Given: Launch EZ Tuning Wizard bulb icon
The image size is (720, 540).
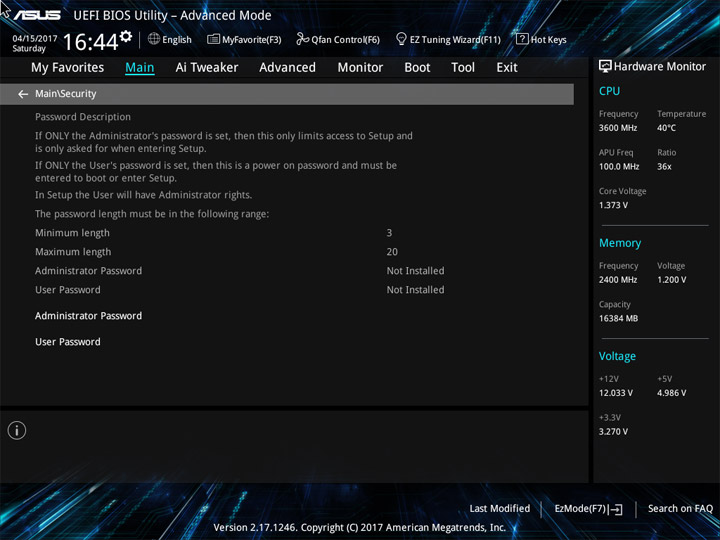Looking at the screenshot, I should [401, 39].
